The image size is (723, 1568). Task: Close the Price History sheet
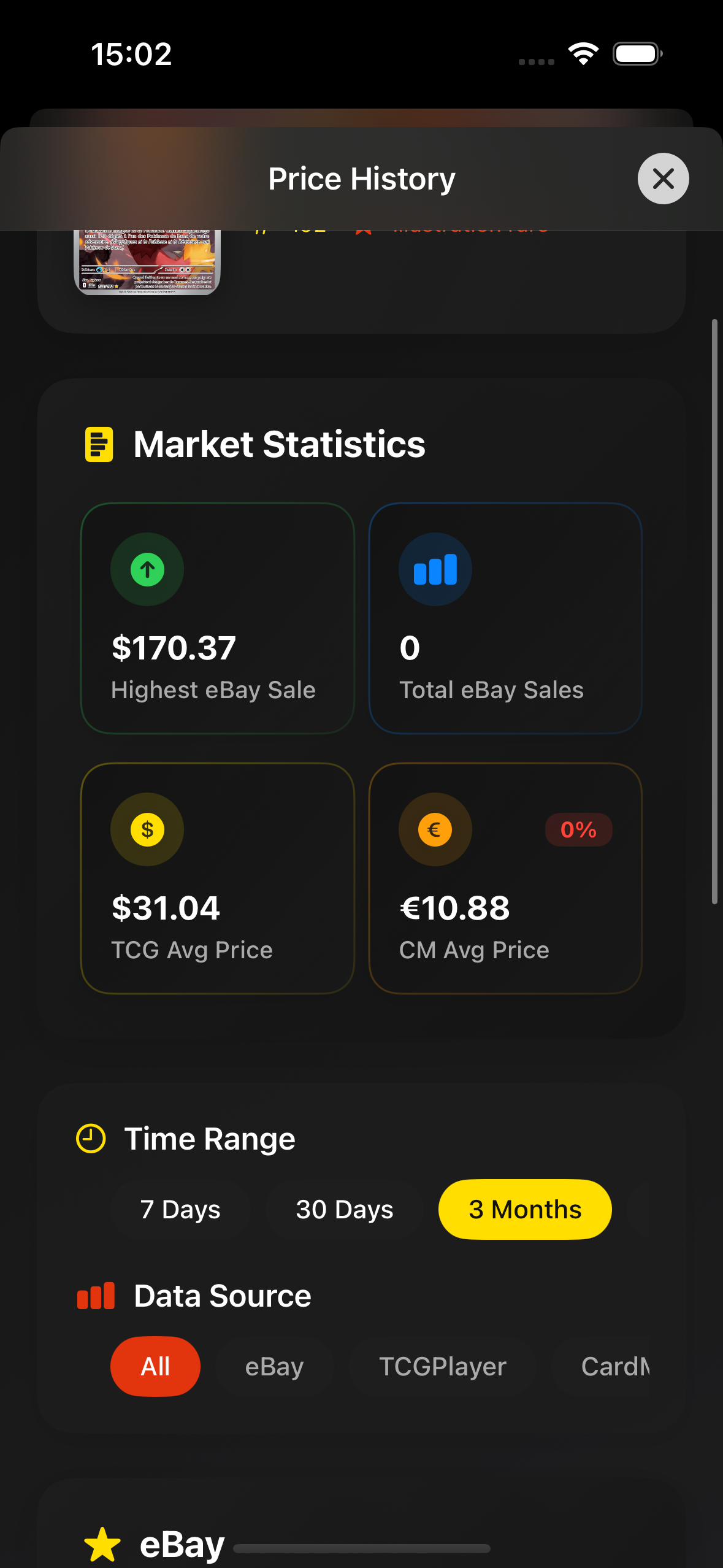click(x=663, y=179)
